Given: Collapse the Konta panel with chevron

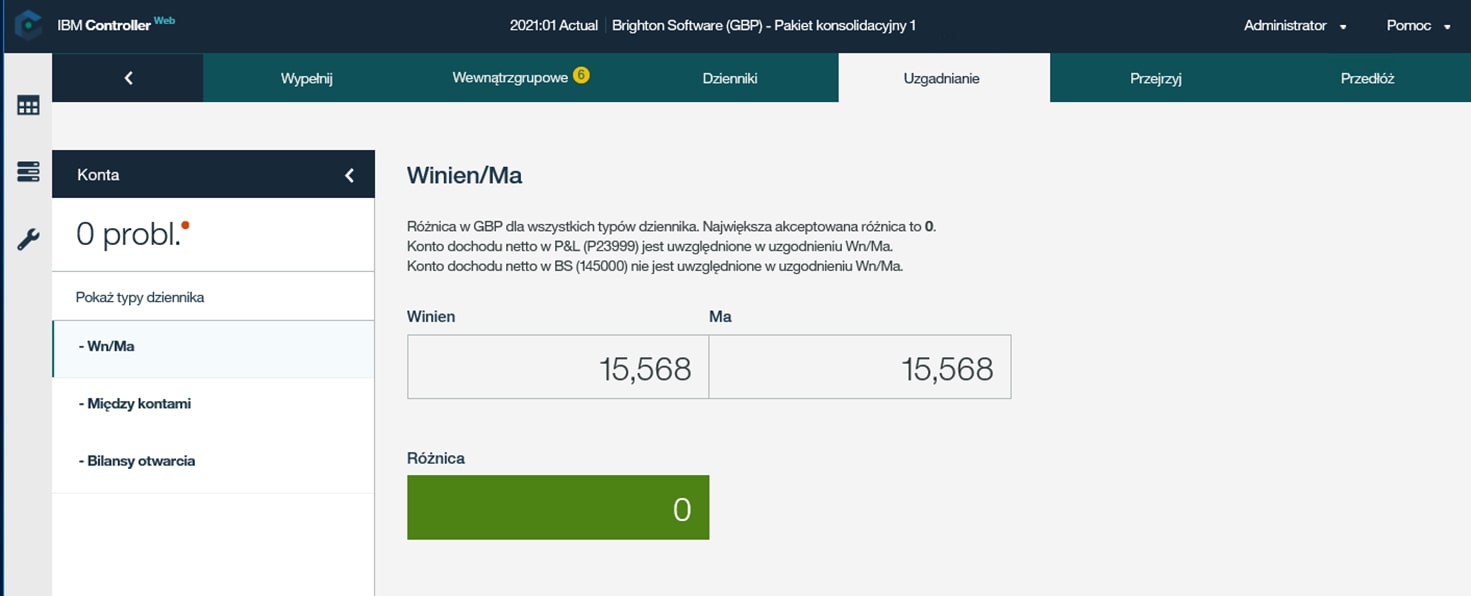Looking at the screenshot, I should point(349,175).
